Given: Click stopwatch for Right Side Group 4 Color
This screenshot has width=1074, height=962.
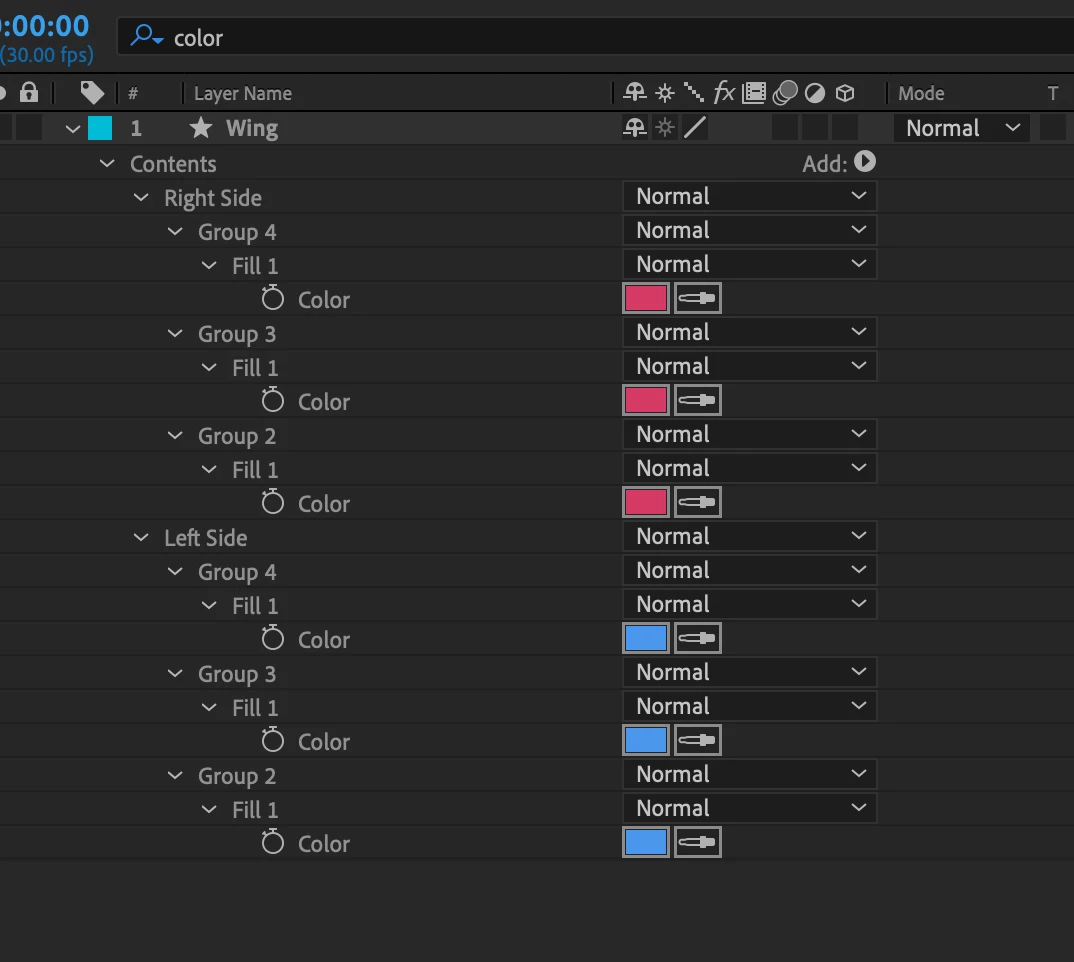Looking at the screenshot, I should pos(273,298).
